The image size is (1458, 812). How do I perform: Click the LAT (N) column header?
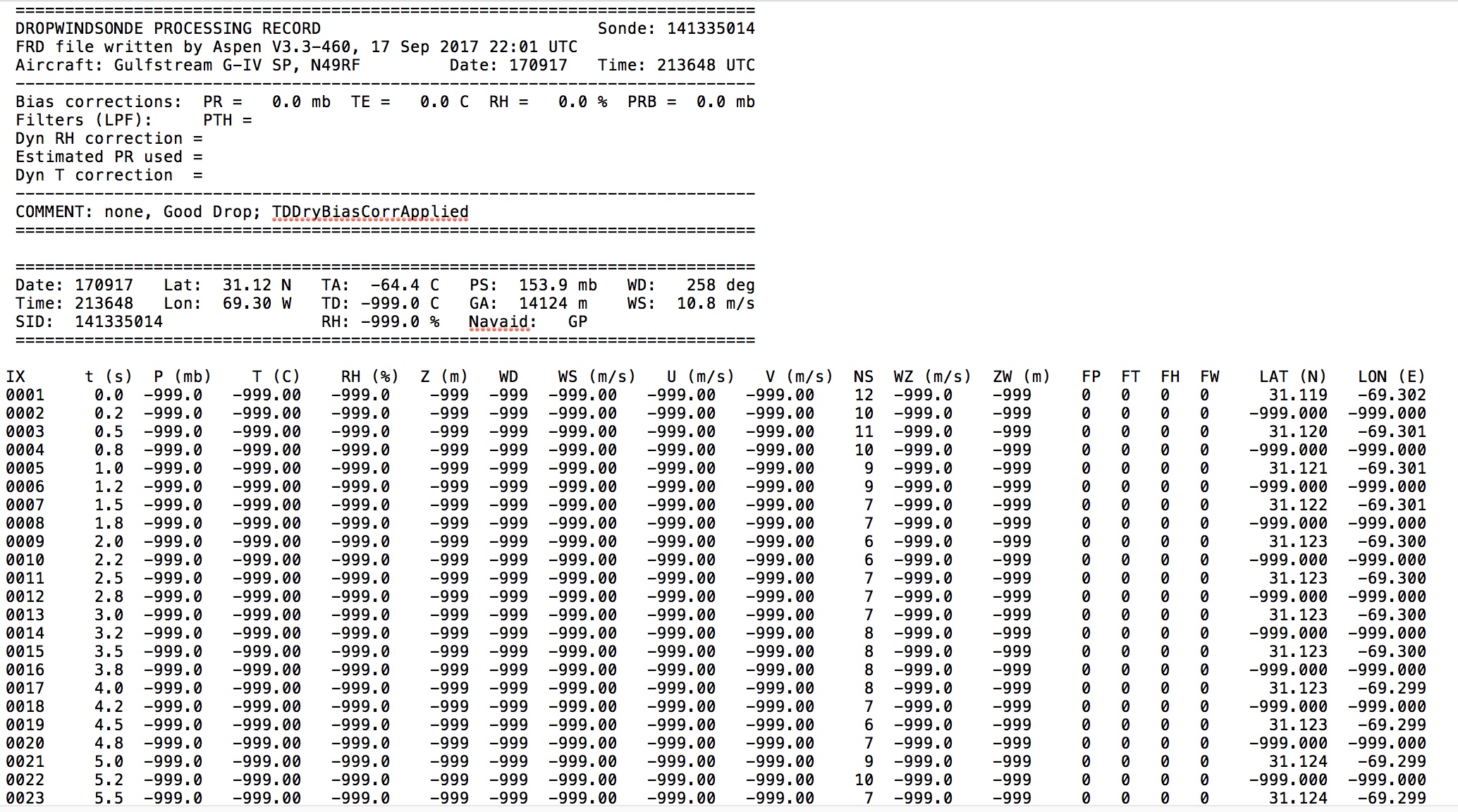[x=1292, y=377]
